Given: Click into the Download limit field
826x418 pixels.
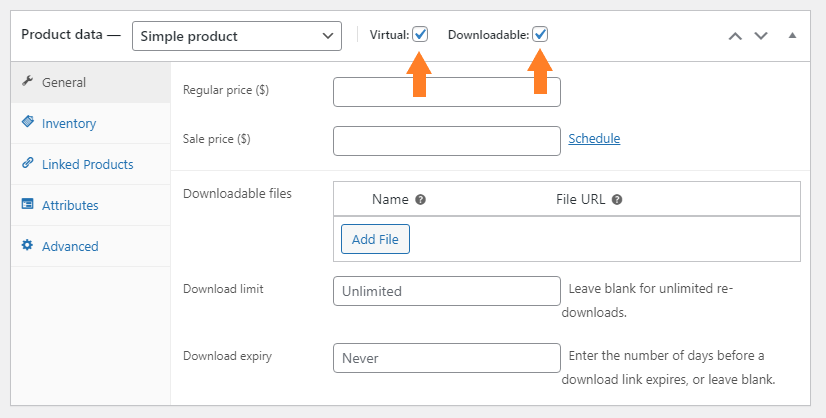Looking at the screenshot, I should (447, 290).
